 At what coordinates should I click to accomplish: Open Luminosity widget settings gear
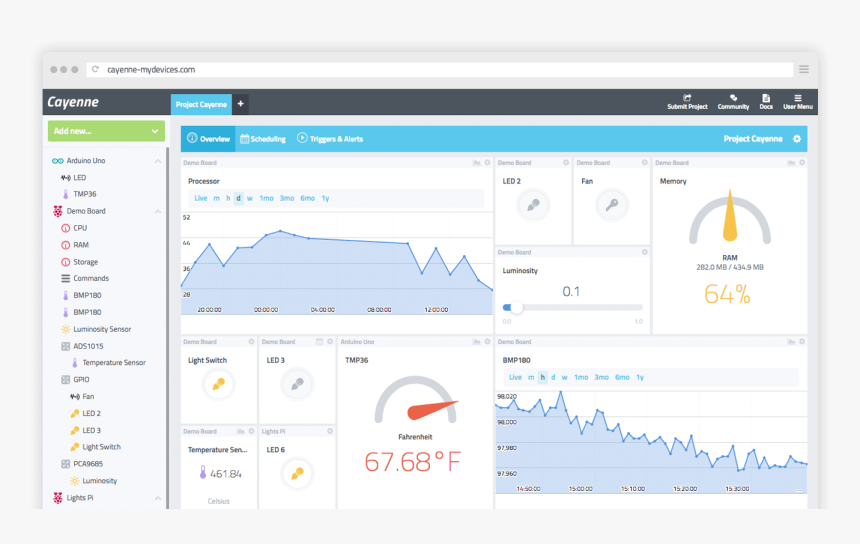[x=644, y=252]
